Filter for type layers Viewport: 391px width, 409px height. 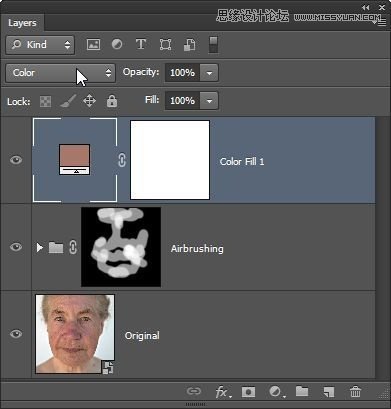click(141, 44)
